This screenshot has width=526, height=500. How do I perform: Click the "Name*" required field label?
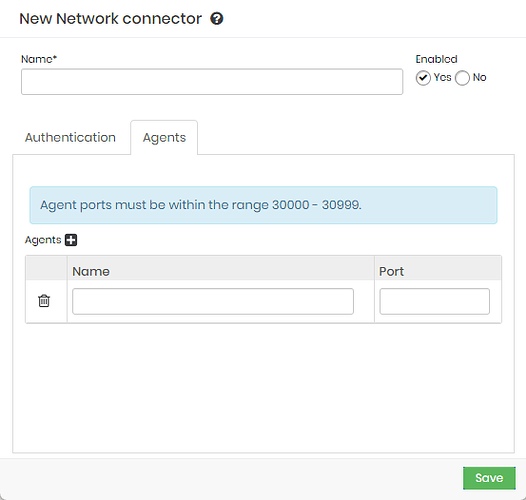click(x=39, y=59)
